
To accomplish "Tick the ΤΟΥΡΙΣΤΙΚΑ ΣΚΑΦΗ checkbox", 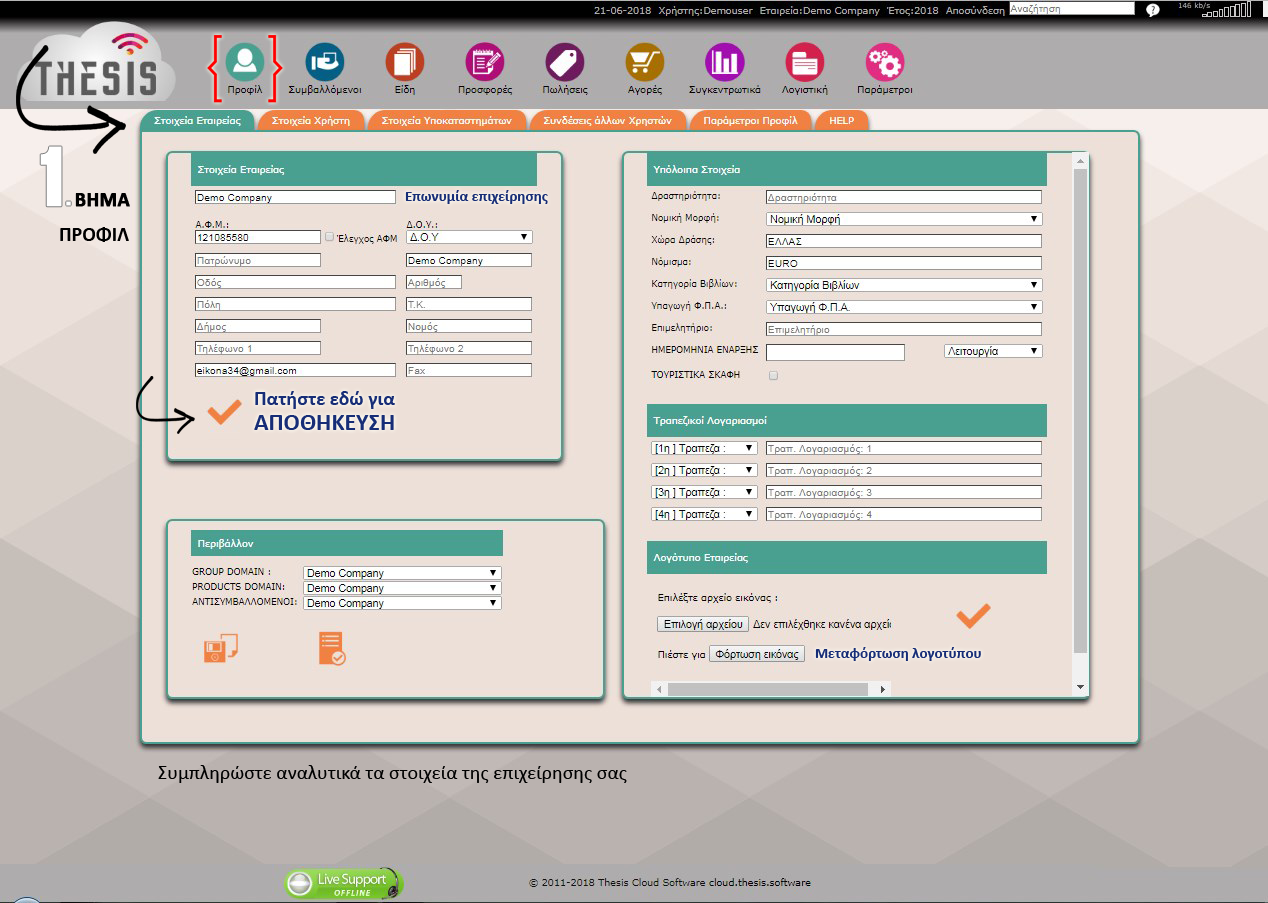I will click(x=773, y=376).
